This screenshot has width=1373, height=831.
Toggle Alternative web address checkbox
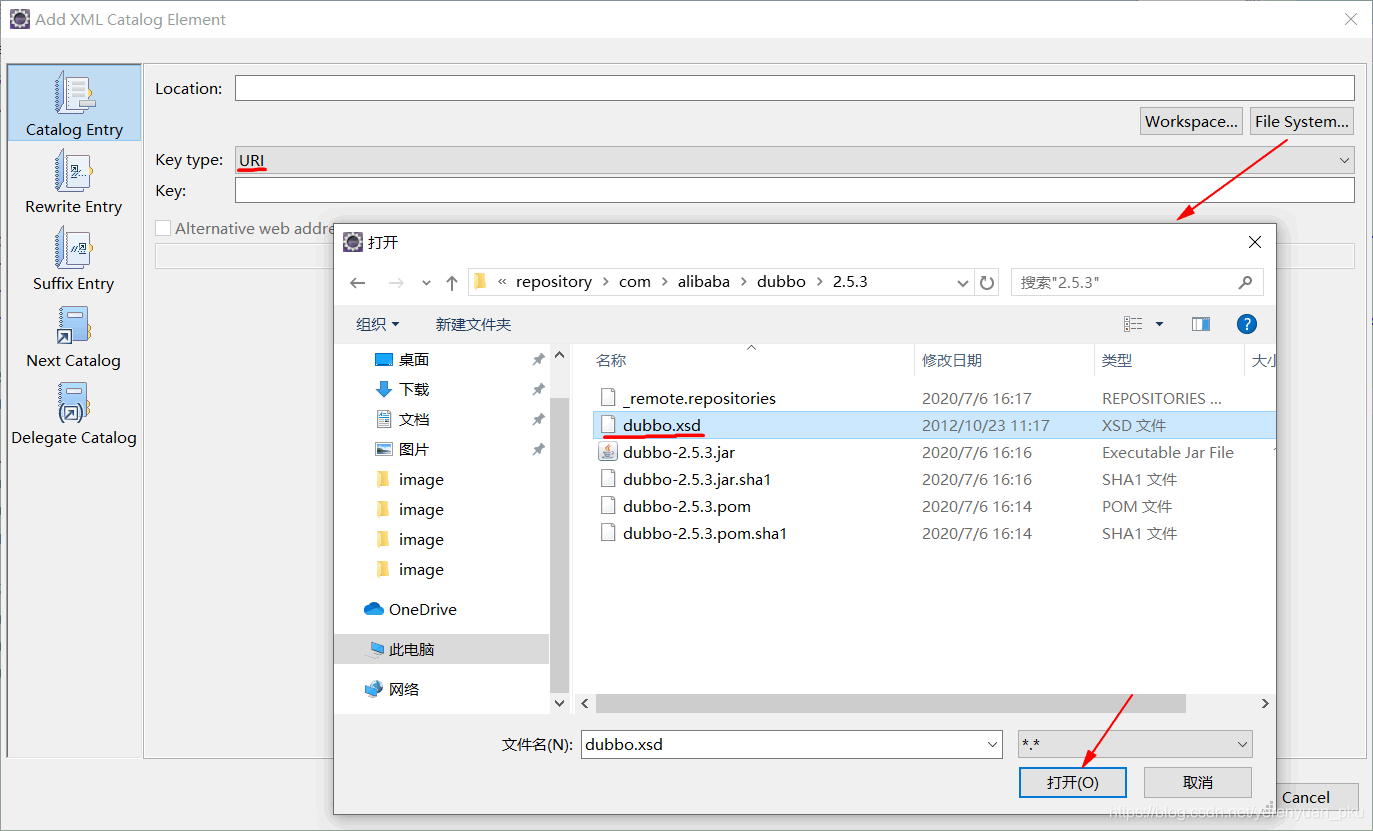(163, 228)
